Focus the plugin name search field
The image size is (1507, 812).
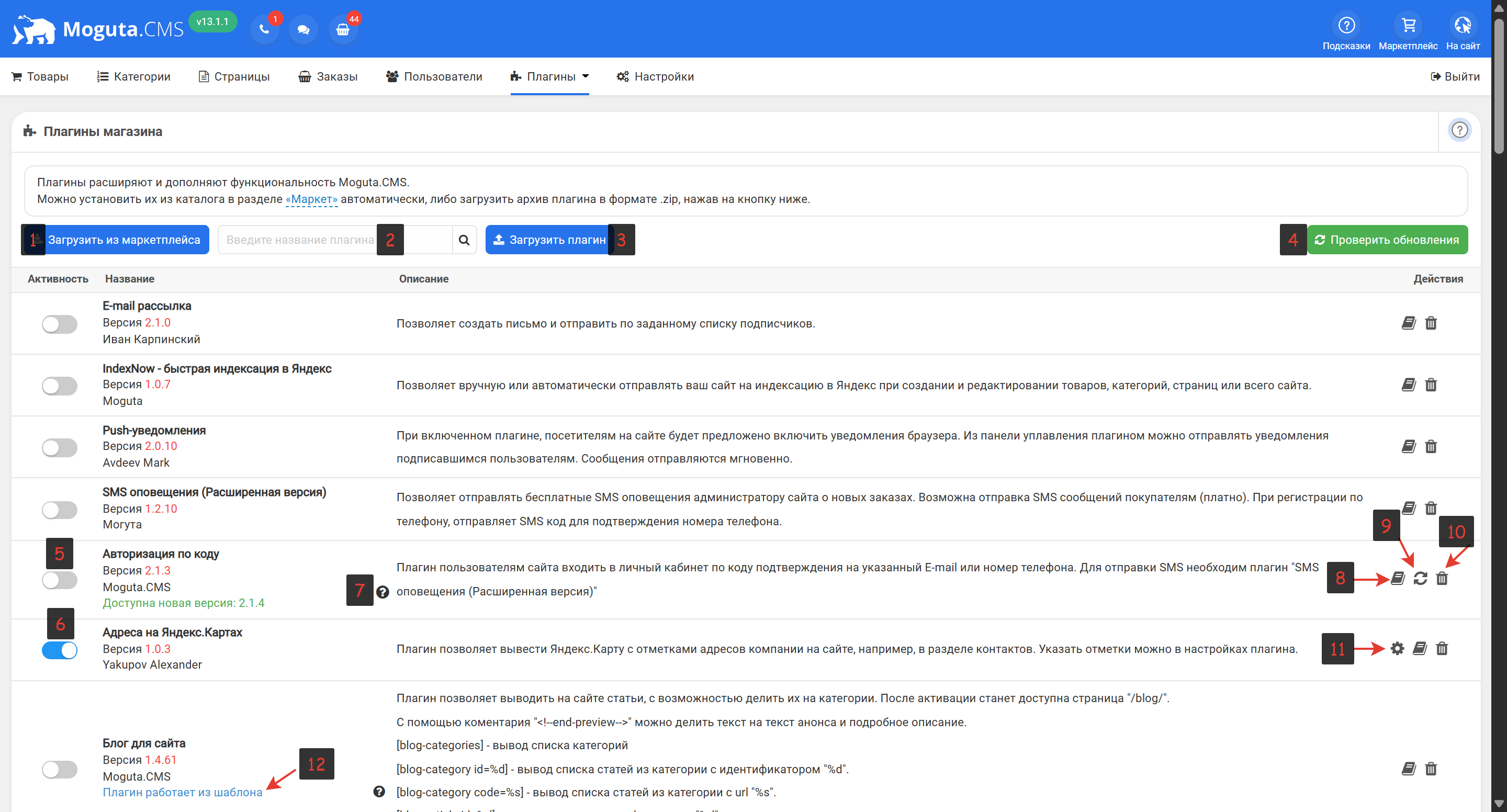(335, 240)
